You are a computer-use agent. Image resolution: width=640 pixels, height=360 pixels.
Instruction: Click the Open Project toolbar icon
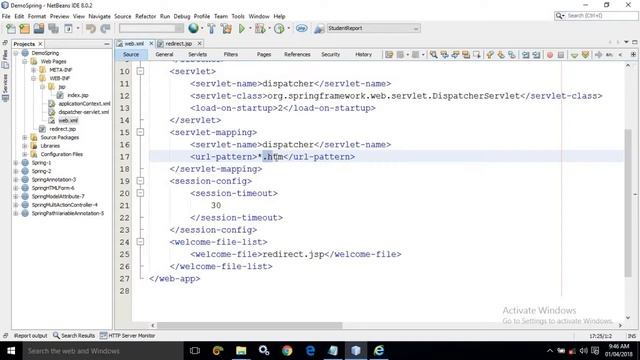(x=39, y=29)
